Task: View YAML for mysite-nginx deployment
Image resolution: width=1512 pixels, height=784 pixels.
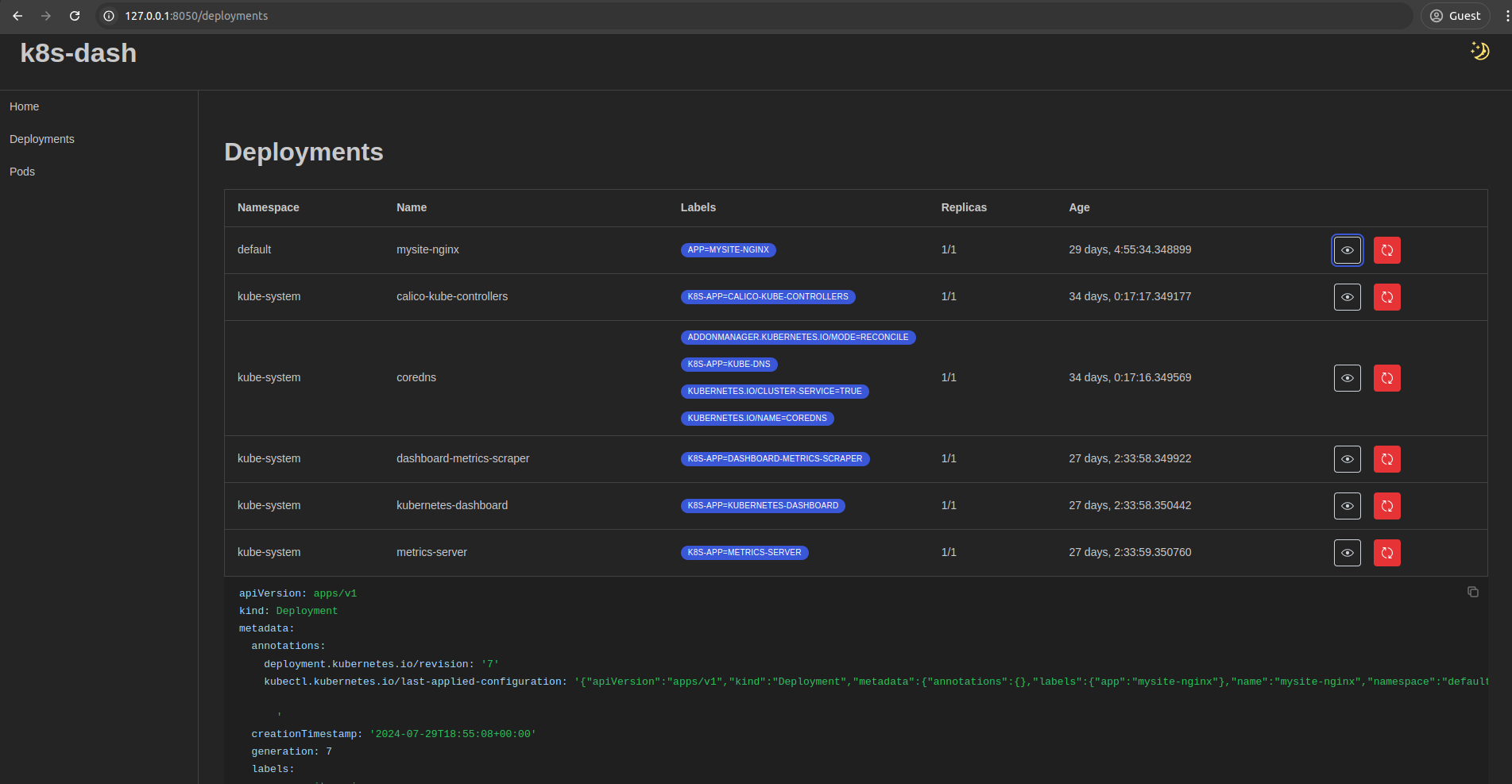Action: coord(1347,250)
